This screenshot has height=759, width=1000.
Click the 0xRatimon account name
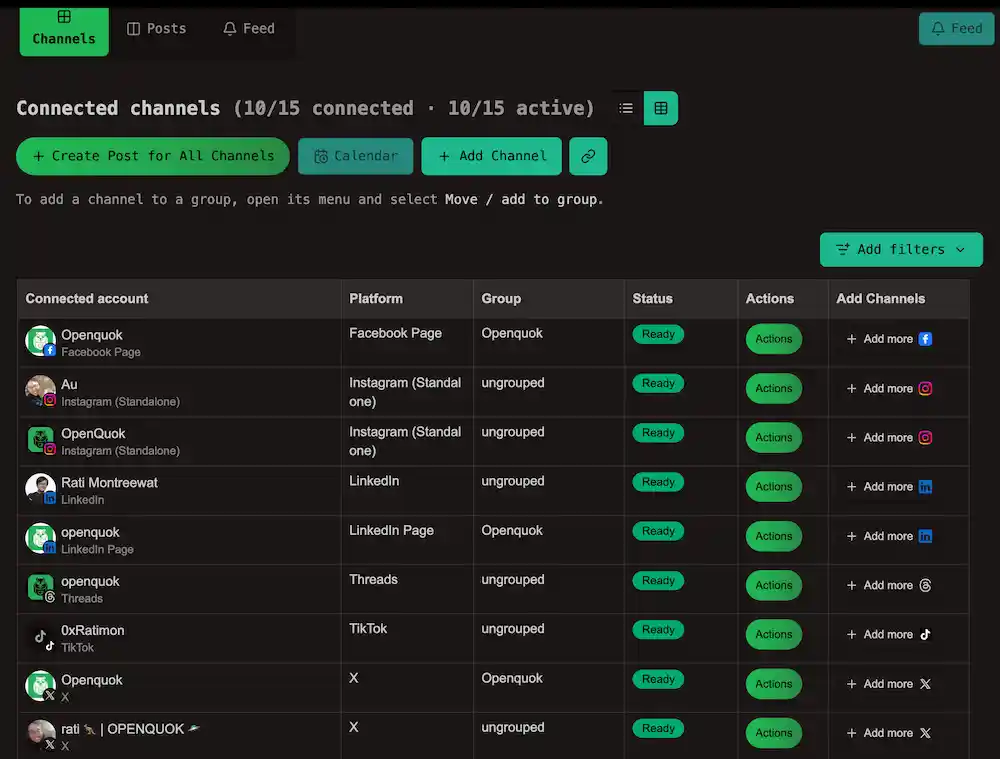pyautogui.click(x=92, y=630)
